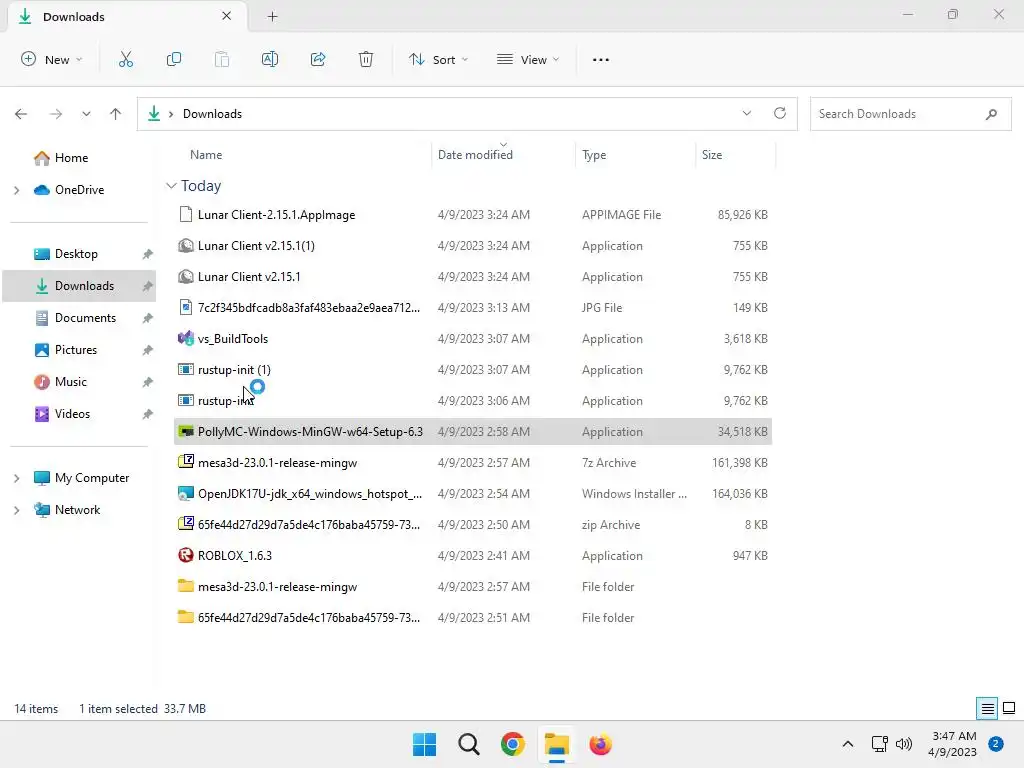Screen dimensions: 1024x768
Task: Collapse the Today group
Action: coord(171,185)
